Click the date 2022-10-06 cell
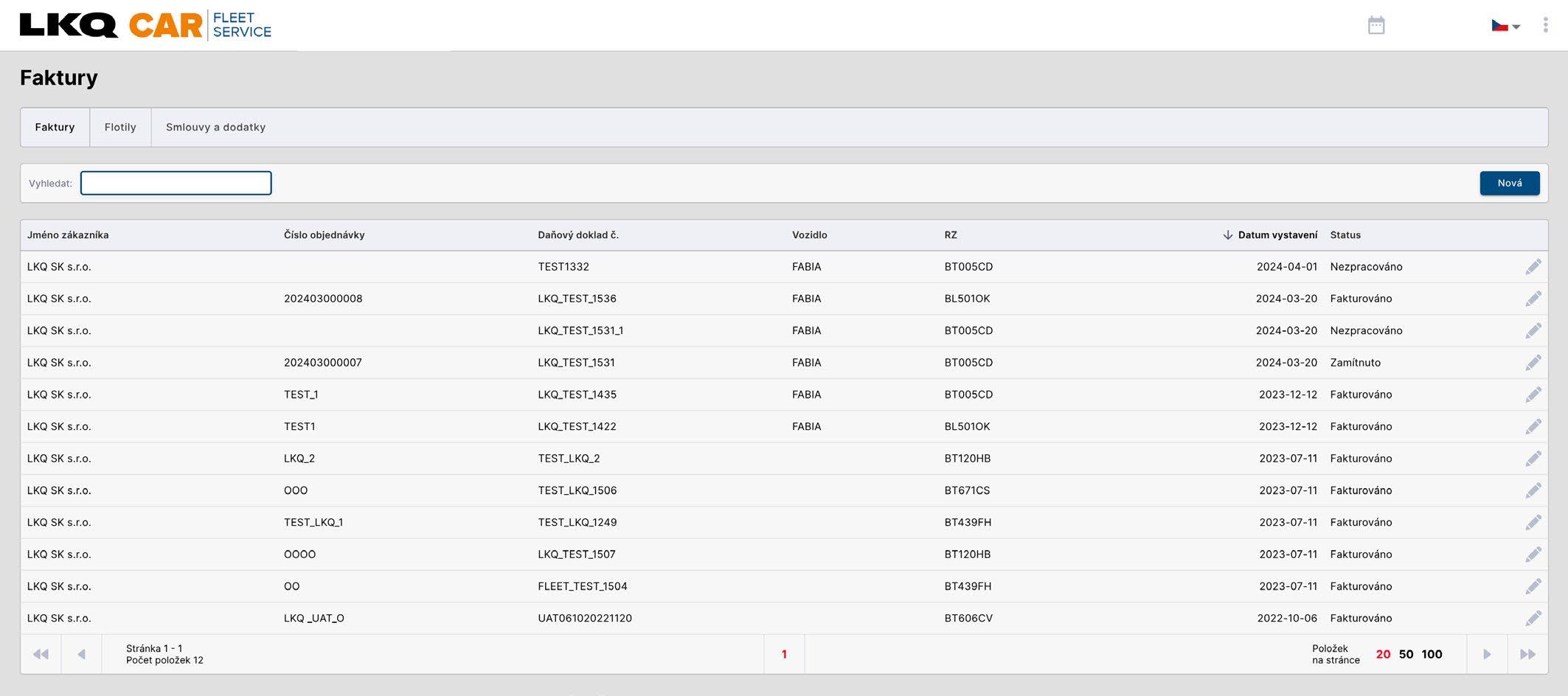 pos(1287,618)
